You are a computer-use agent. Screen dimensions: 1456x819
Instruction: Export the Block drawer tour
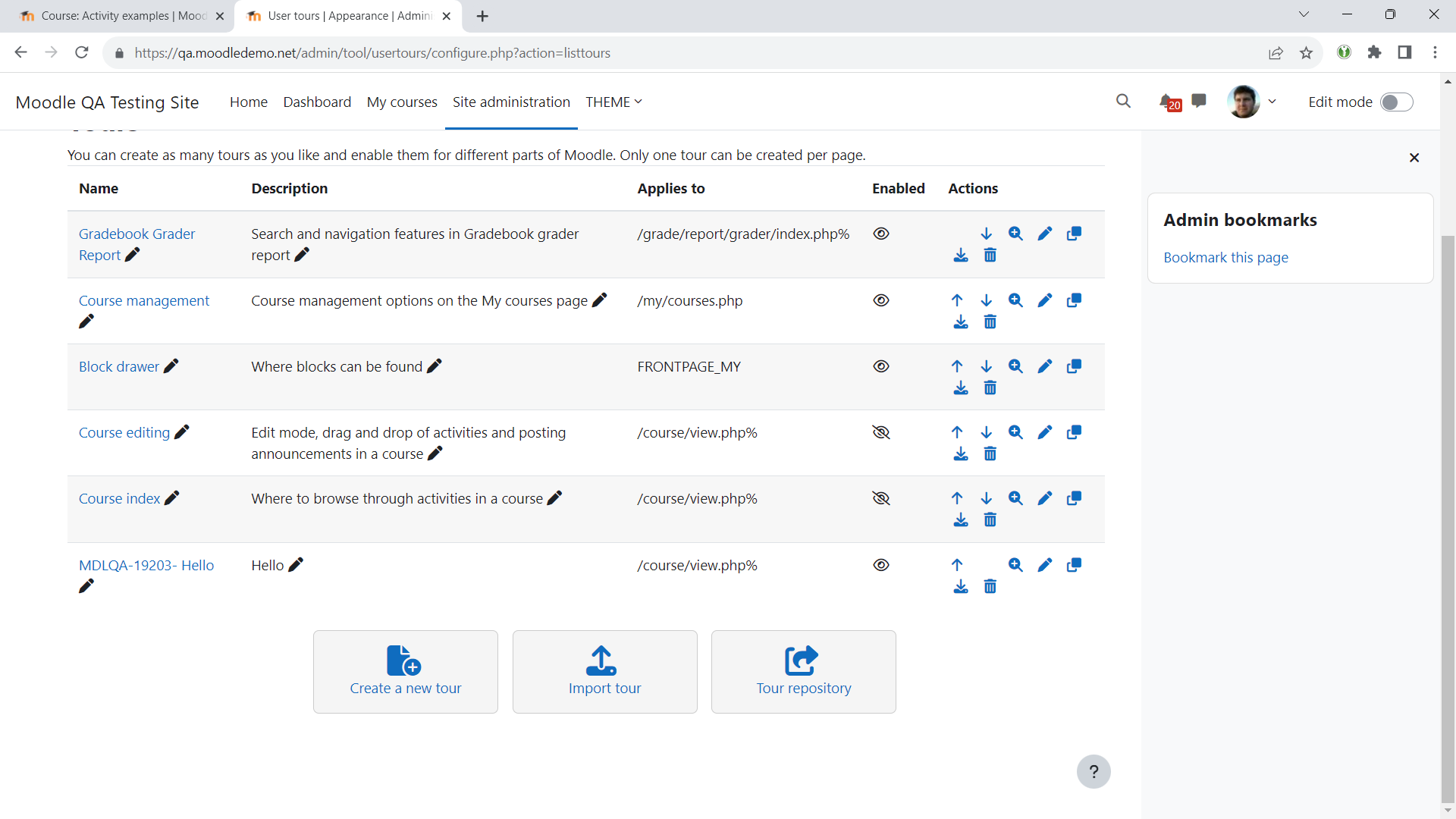(961, 388)
